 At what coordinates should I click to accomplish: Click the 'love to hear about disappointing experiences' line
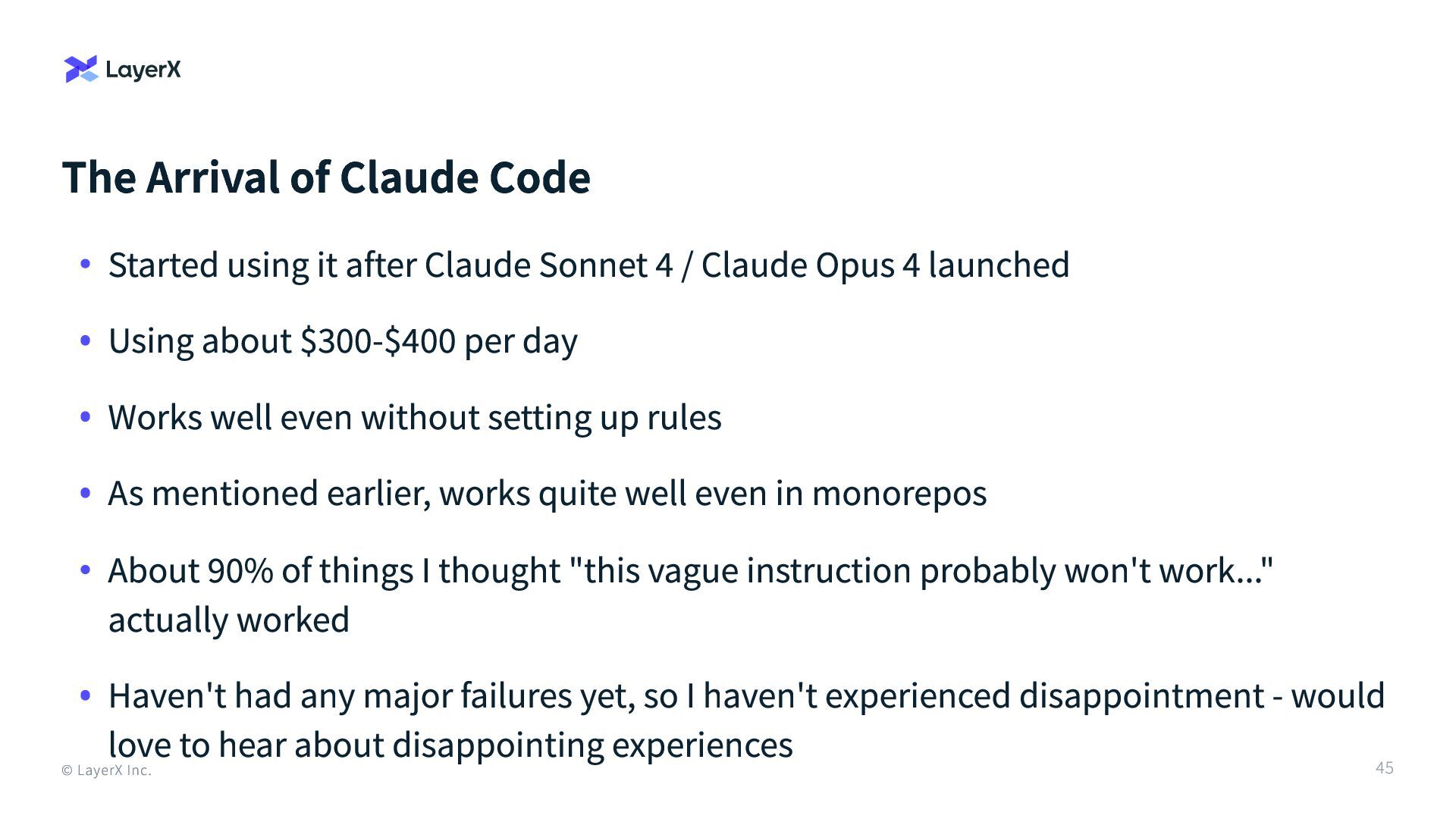(x=450, y=745)
